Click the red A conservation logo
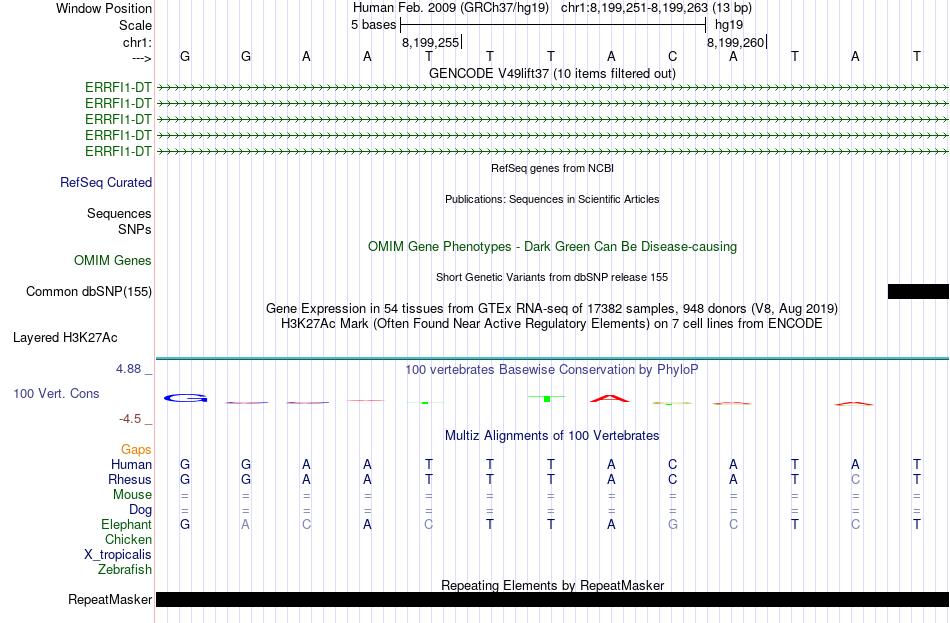Viewport: 950px width, 623px height. click(x=610, y=398)
